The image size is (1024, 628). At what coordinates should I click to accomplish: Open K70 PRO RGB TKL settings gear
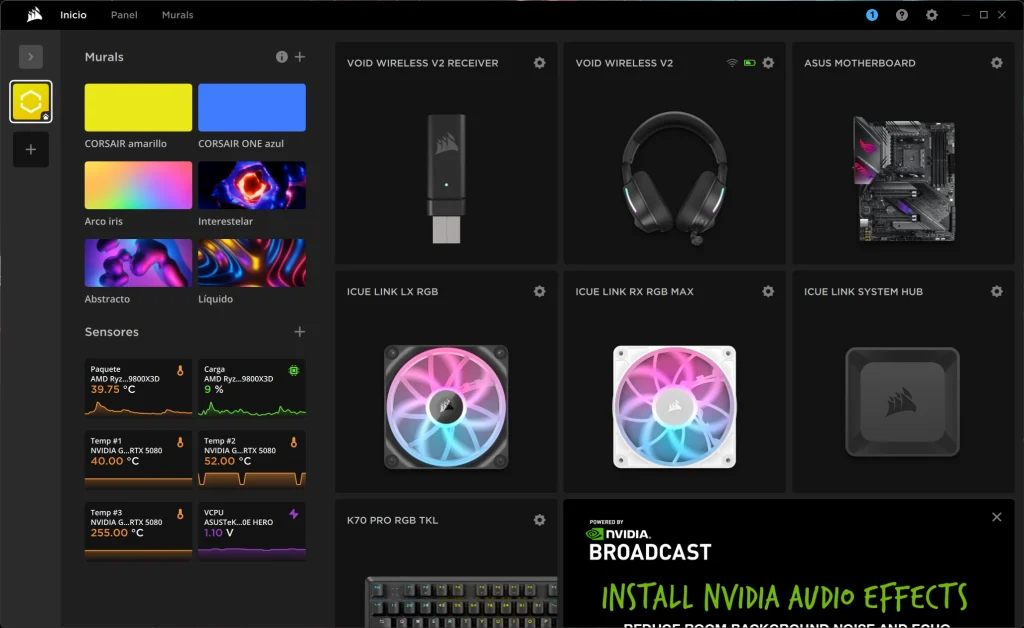point(539,520)
